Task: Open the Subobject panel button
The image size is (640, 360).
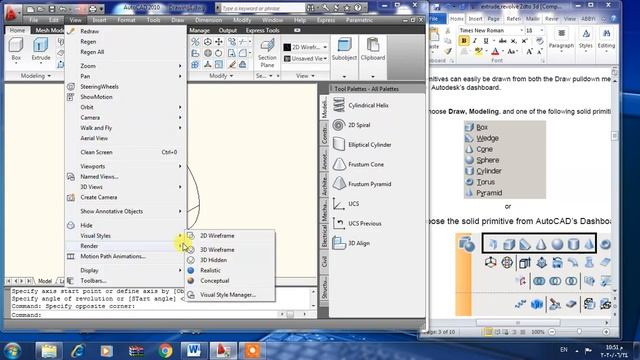Action: [344, 49]
